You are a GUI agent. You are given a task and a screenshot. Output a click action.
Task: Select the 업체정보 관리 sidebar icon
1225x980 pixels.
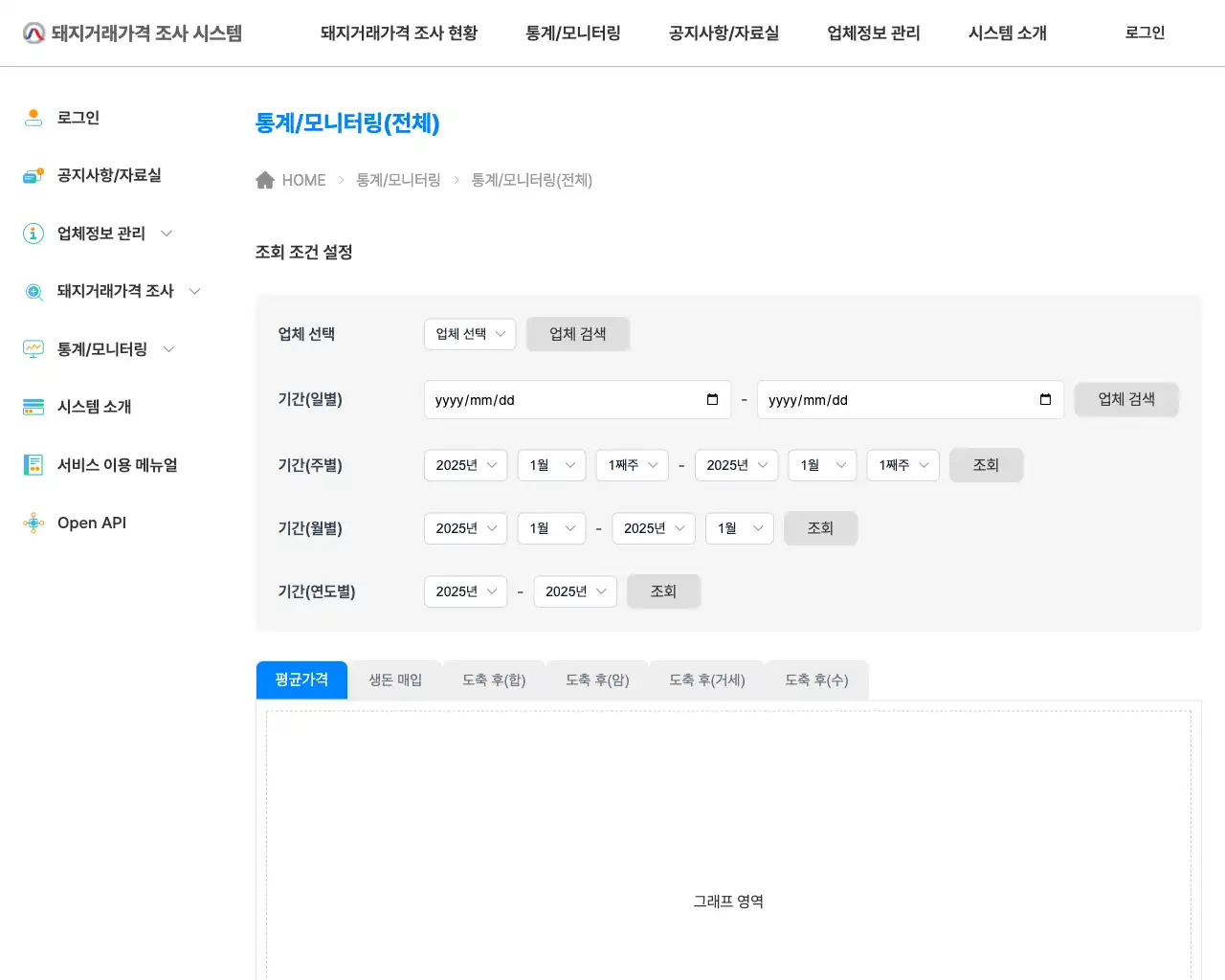(x=33, y=233)
